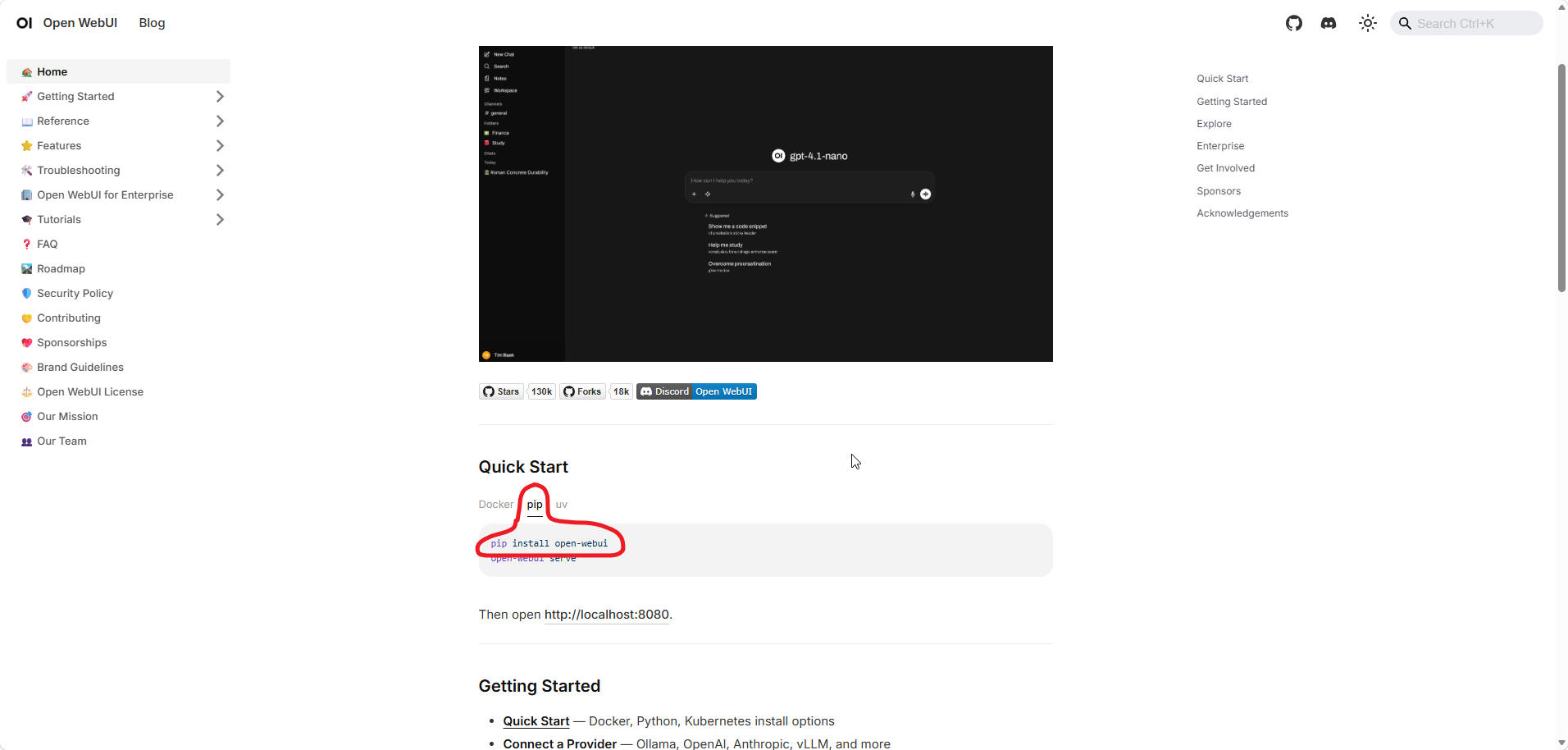The image size is (1568, 750).
Task: Toggle light/dark theme sun icon
Action: [x=1367, y=23]
